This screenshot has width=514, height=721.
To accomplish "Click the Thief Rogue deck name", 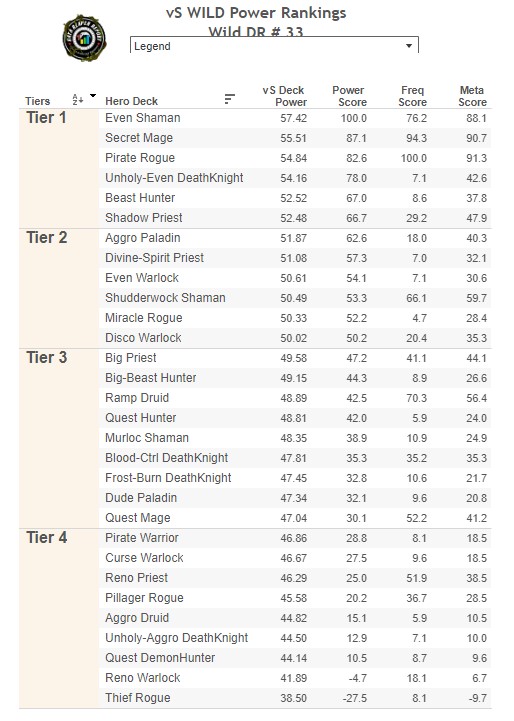I will click(x=137, y=698).
